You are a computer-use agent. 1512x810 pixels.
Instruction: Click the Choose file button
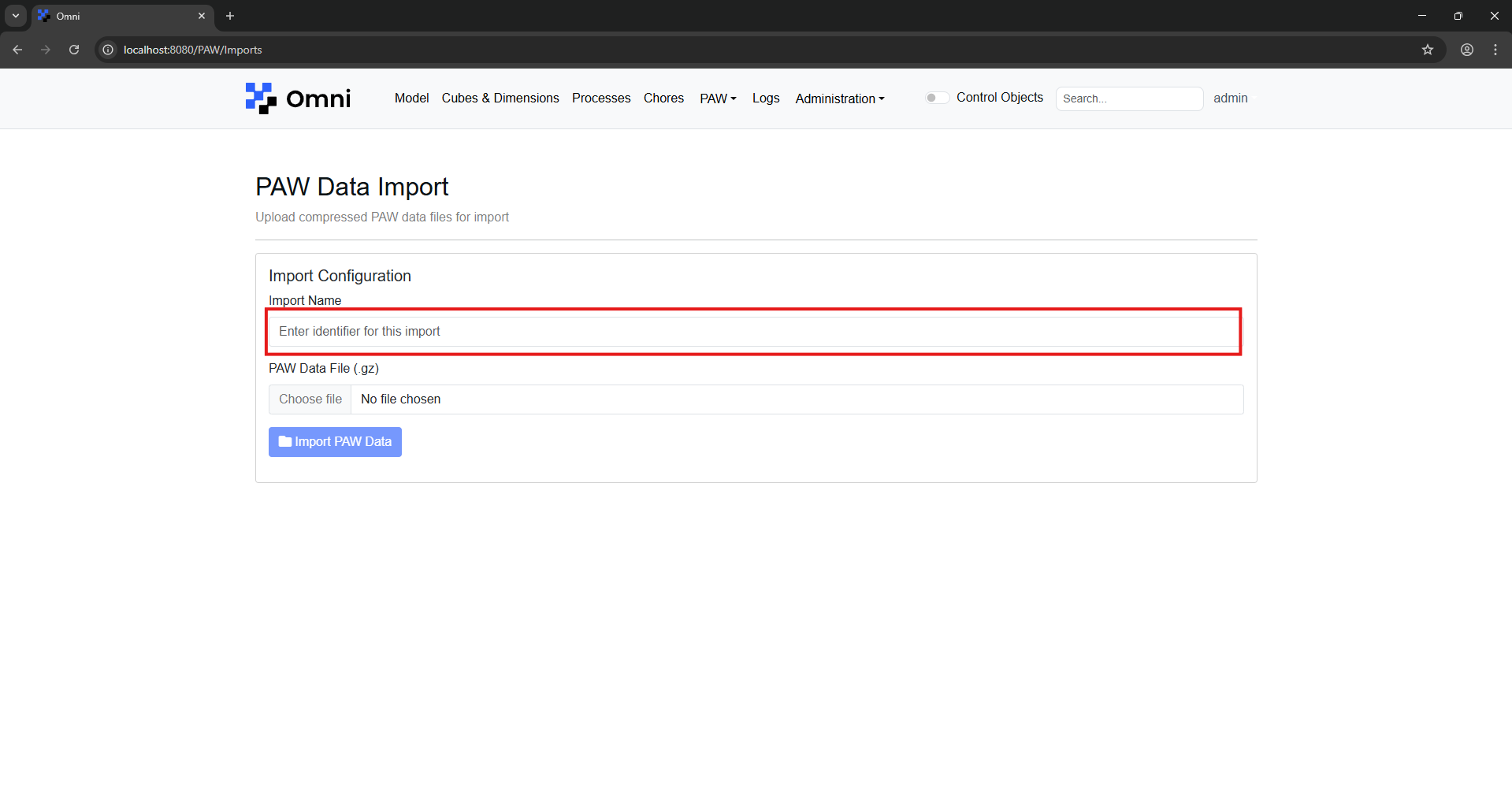(x=310, y=399)
